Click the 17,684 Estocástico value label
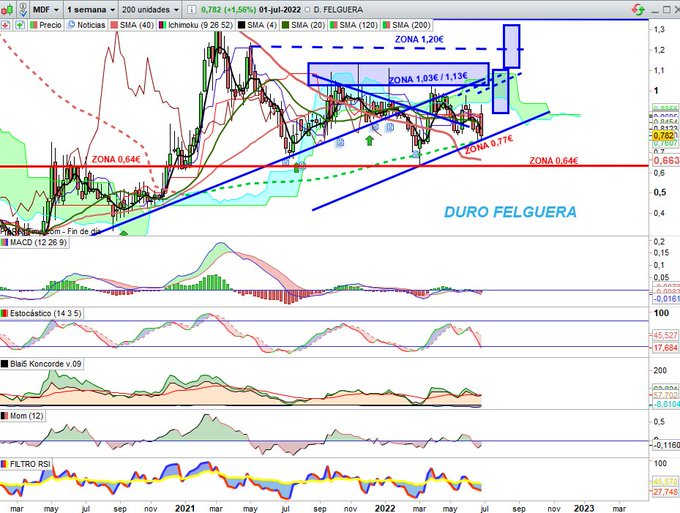Viewport: 680px width, 513px height. tap(664, 348)
